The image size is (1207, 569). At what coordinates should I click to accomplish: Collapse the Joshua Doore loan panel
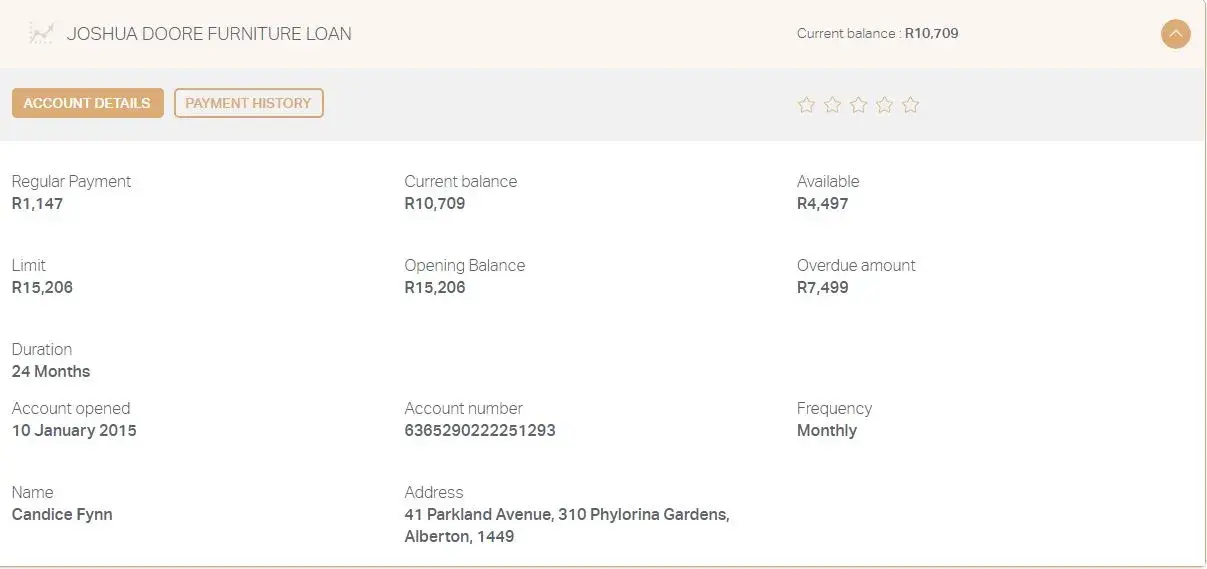point(1175,34)
